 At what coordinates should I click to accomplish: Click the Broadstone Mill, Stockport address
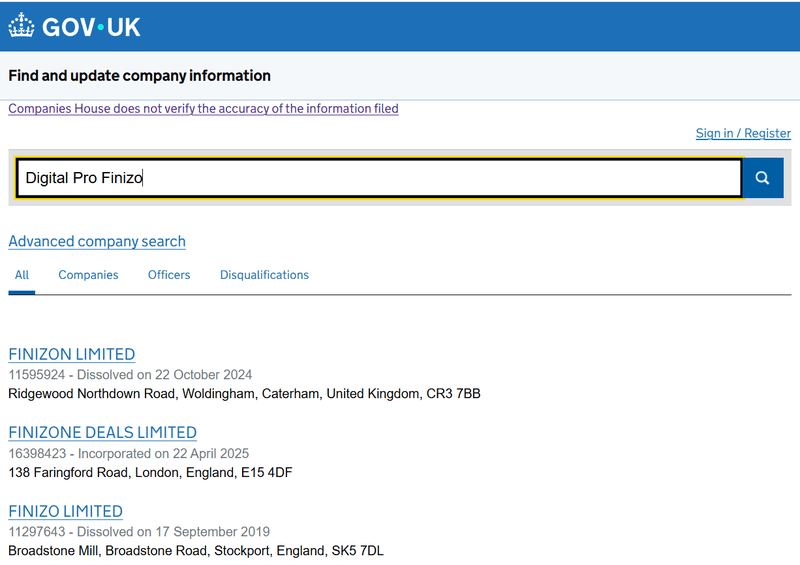[196, 551]
